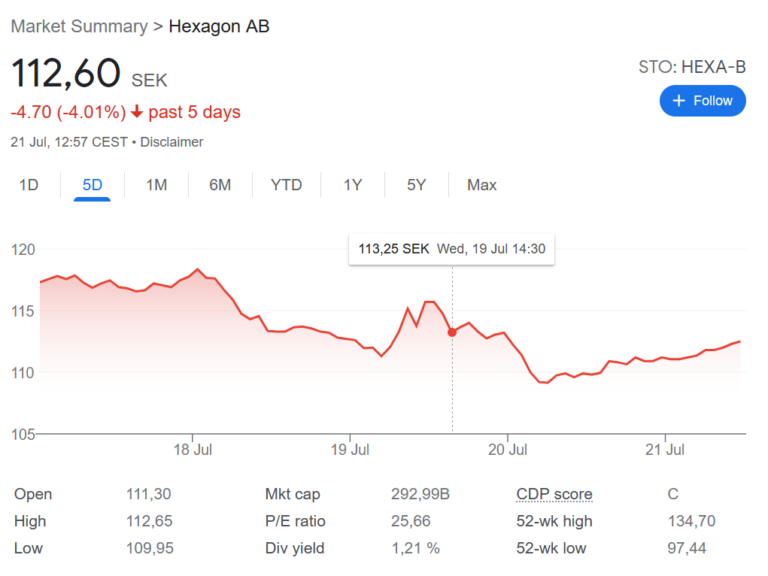Click the Follow button
Image resolution: width=768 pixels, height=576 pixels.
pyautogui.click(x=702, y=101)
